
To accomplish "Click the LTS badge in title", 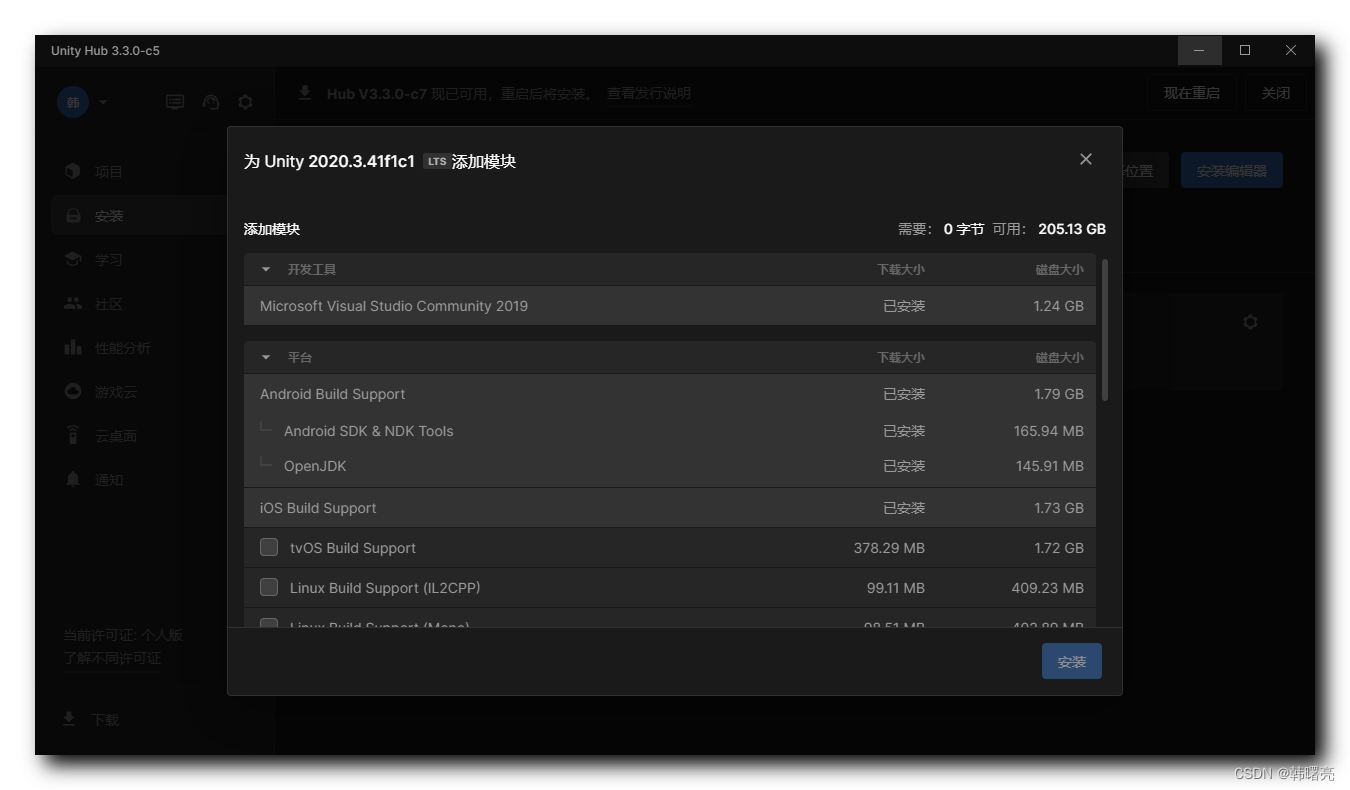I will pos(436,161).
